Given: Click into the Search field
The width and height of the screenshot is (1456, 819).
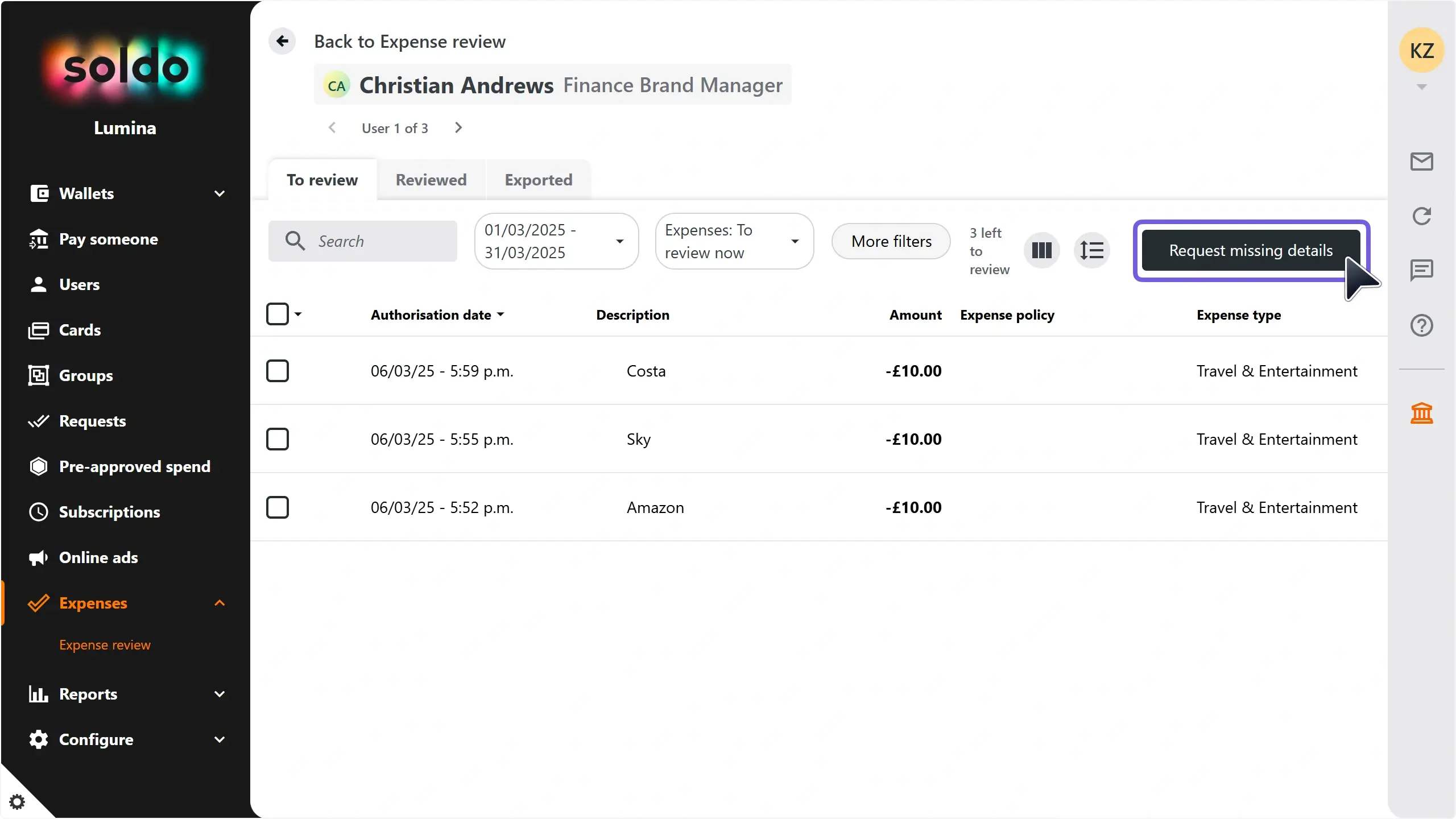Looking at the screenshot, I should click(x=363, y=241).
